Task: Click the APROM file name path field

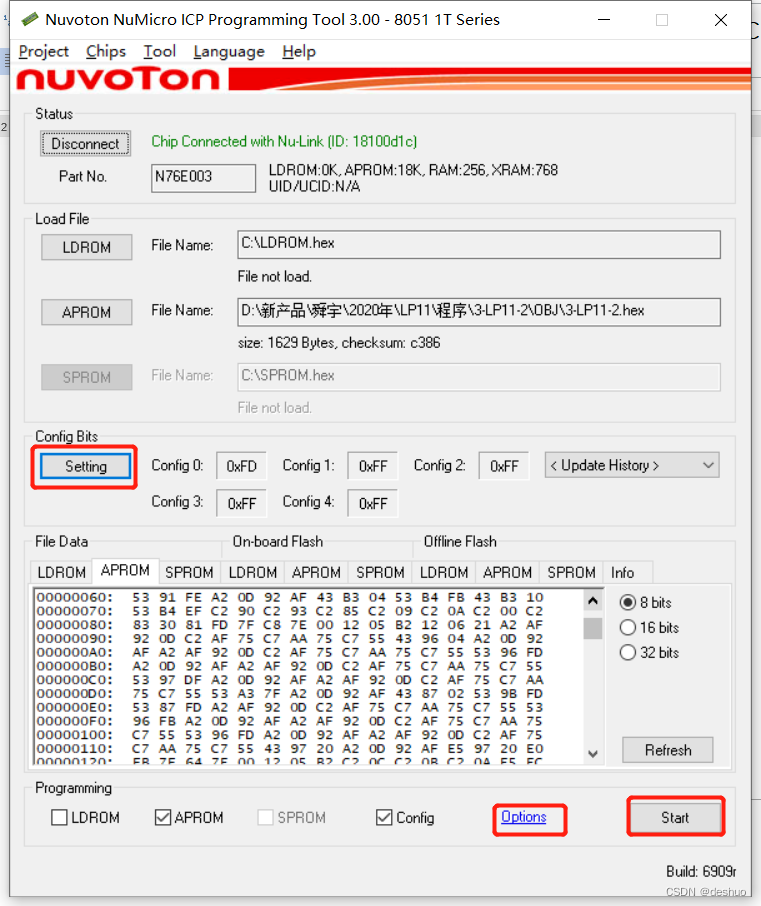Action: [x=479, y=312]
